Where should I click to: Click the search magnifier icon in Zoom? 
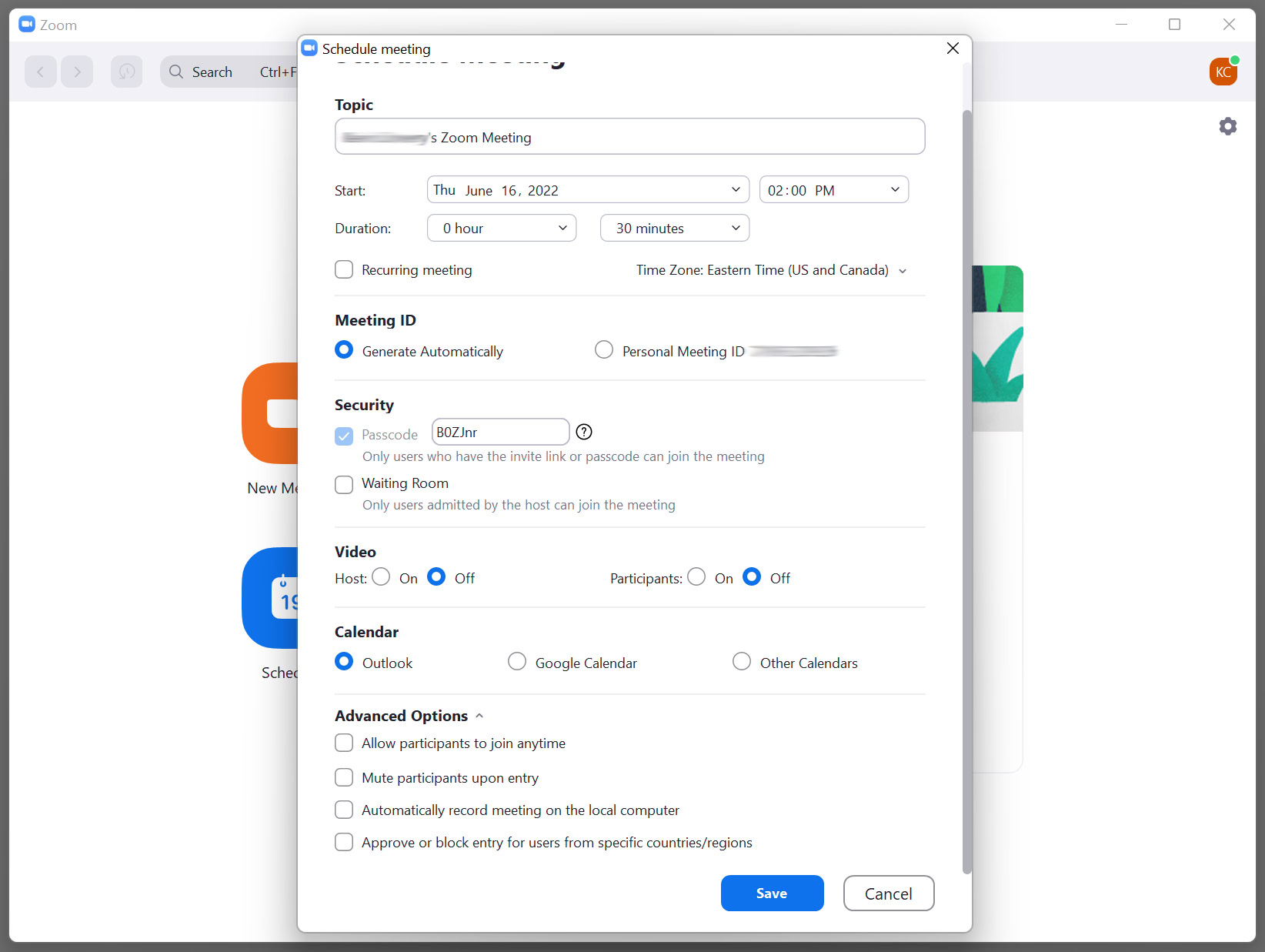click(176, 72)
